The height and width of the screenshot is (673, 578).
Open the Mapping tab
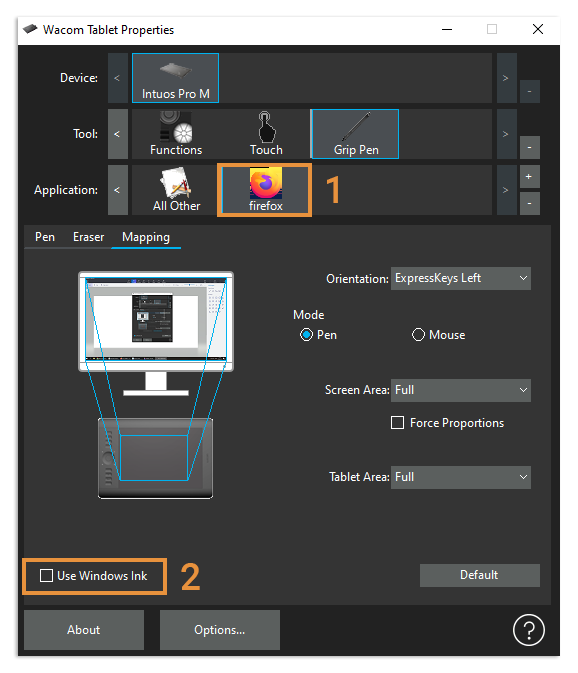tap(146, 237)
